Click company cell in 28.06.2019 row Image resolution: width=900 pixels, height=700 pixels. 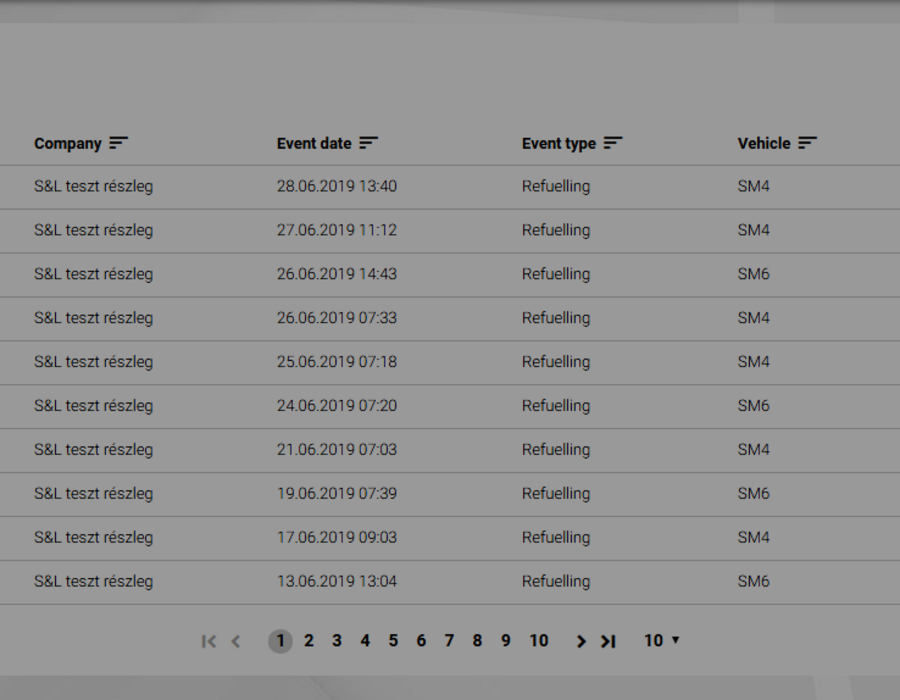(94, 186)
